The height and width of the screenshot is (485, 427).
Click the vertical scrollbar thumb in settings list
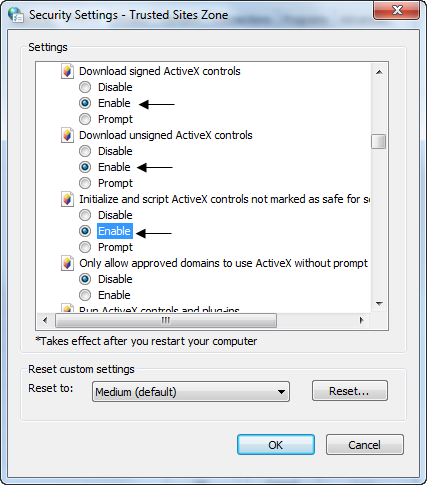click(379, 141)
